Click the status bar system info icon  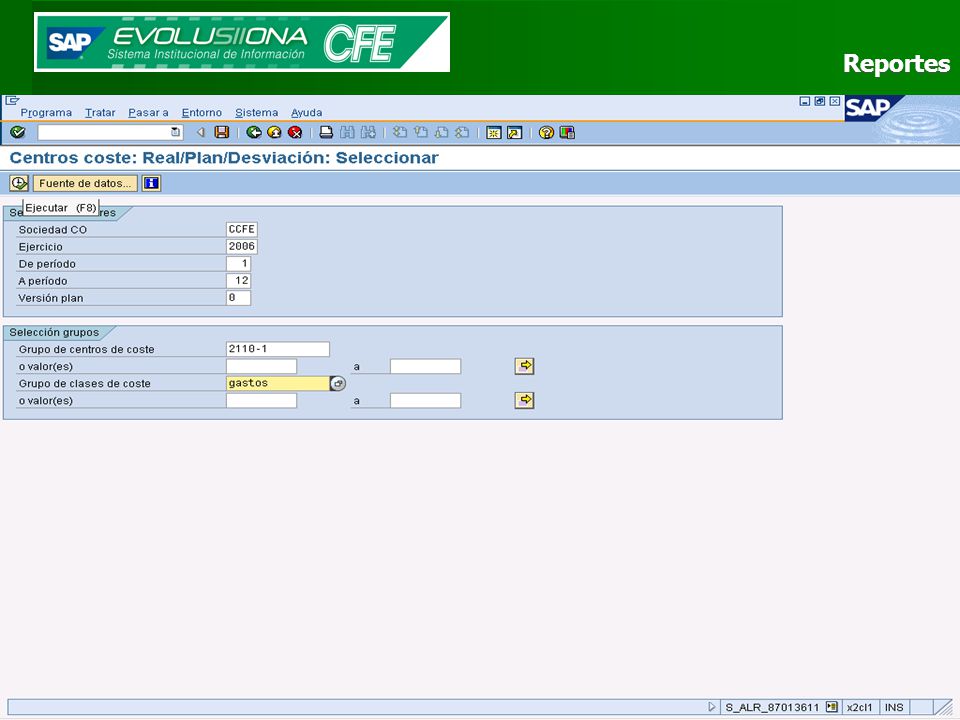point(831,707)
